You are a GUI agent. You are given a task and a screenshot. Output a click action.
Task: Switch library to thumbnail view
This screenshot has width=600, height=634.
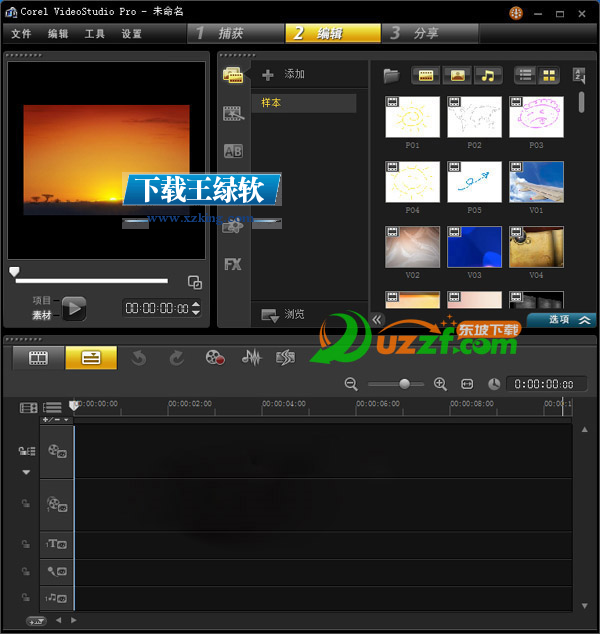pyautogui.click(x=549, y=75)
